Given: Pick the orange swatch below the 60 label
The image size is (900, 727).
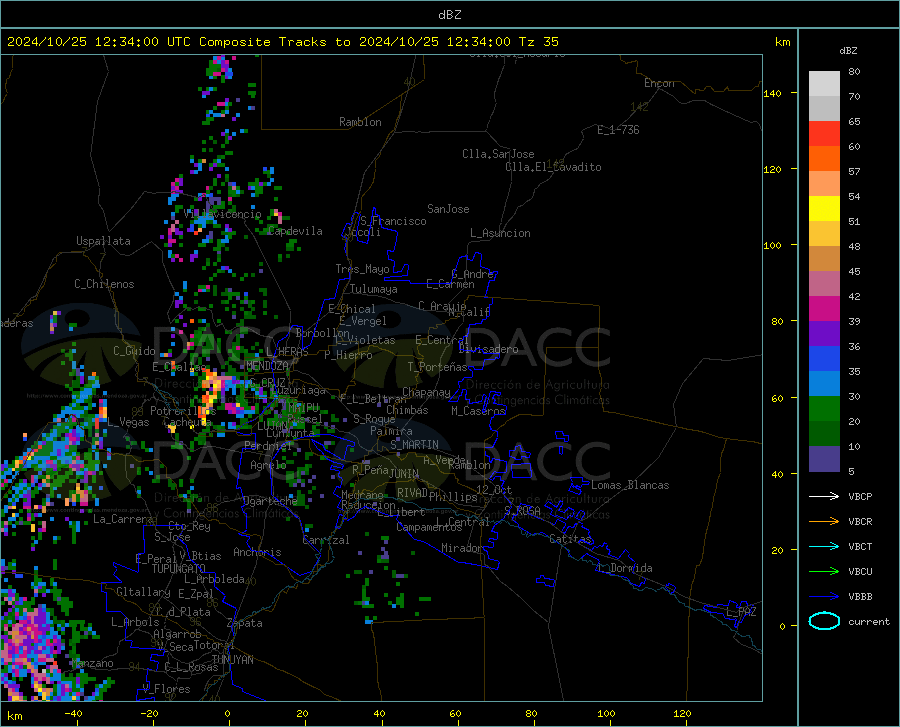Looking at the screenshot, I should [824, 159].
